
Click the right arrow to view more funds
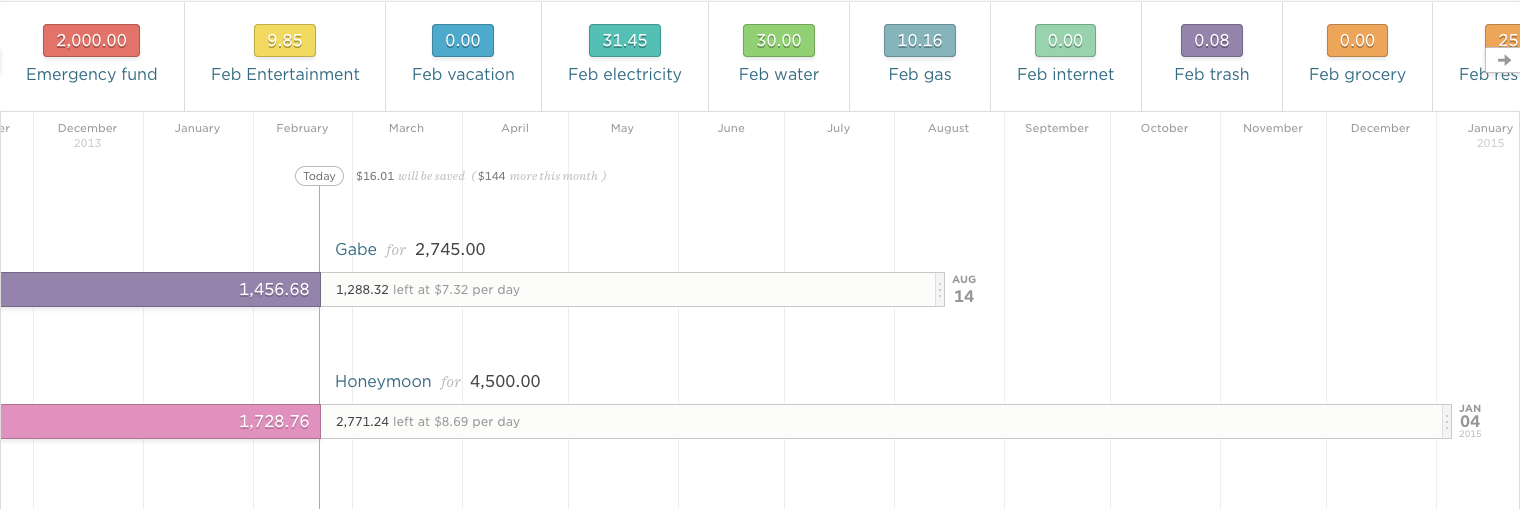1503,60
